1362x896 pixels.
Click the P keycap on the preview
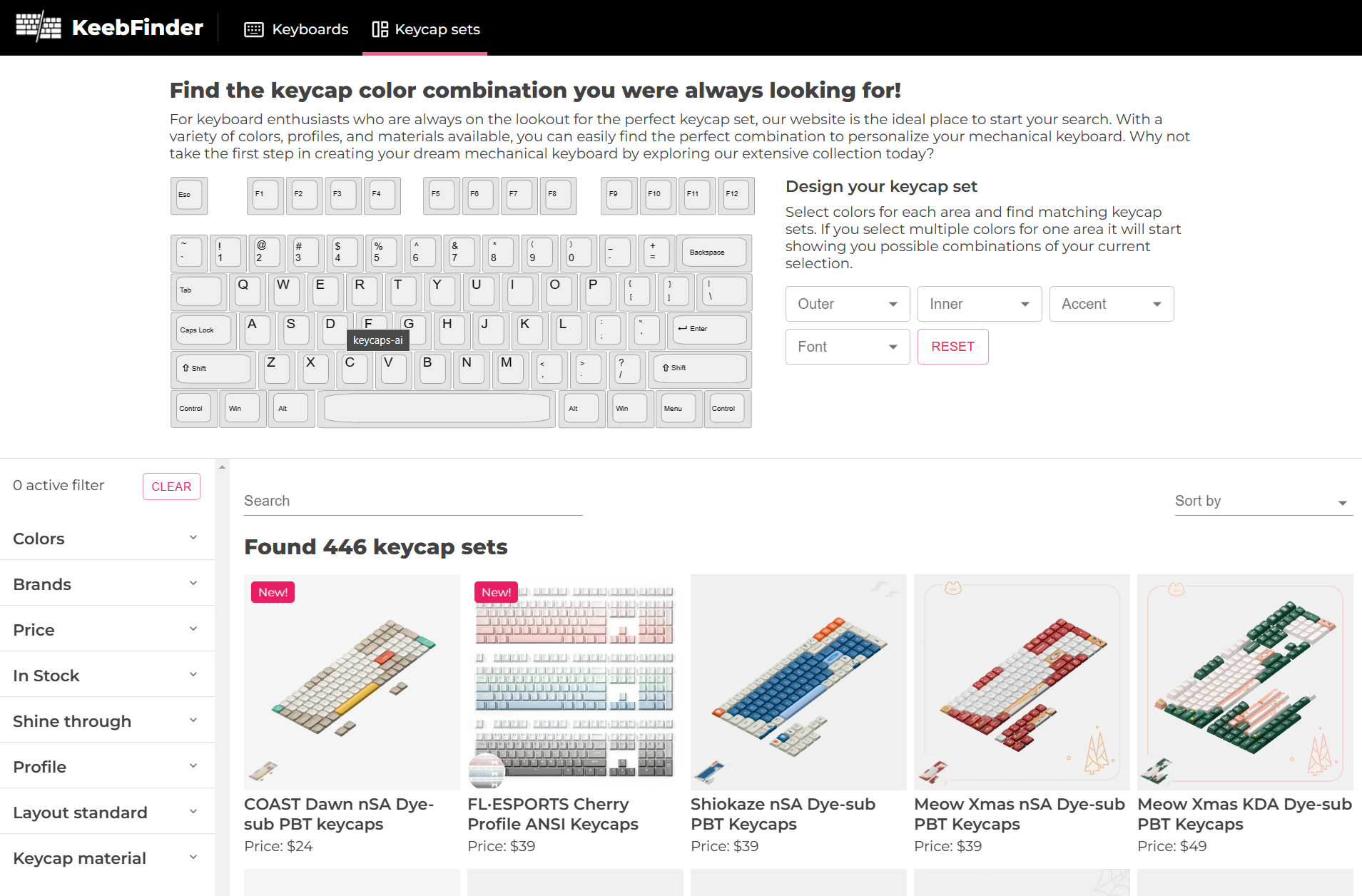click(x=598, y=292)
